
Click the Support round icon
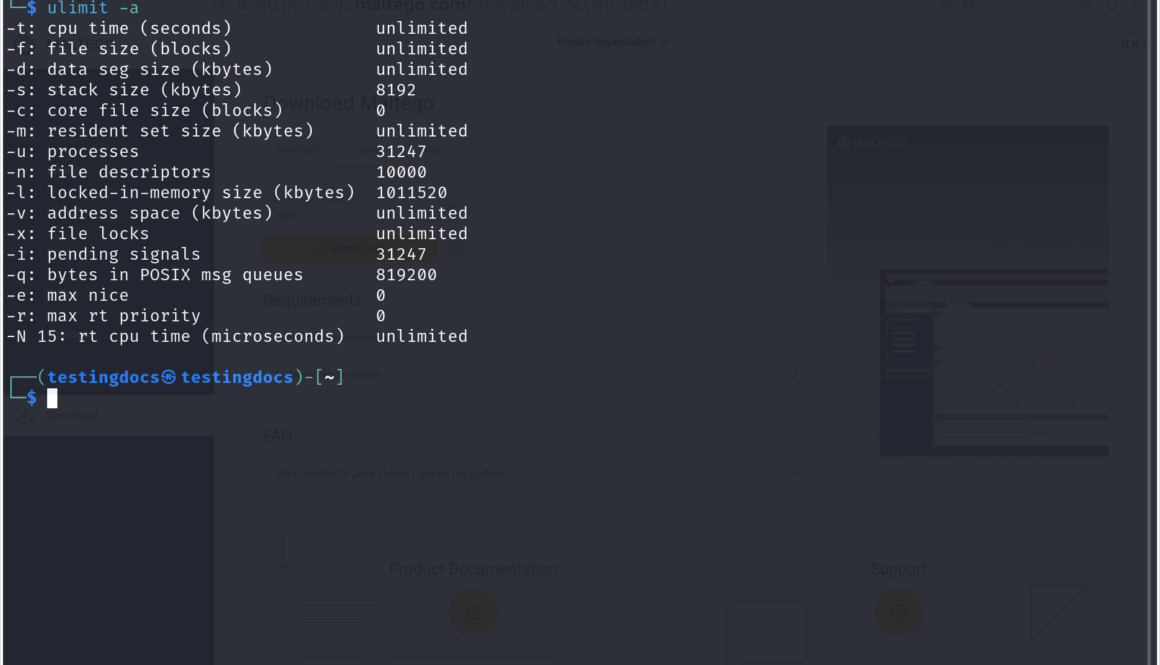899,612
